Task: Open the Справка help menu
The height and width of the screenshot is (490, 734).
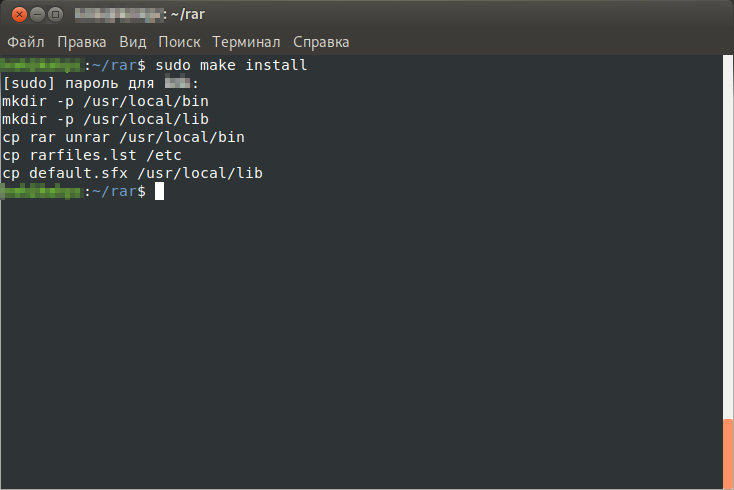Action: click(x=321, y=42)
